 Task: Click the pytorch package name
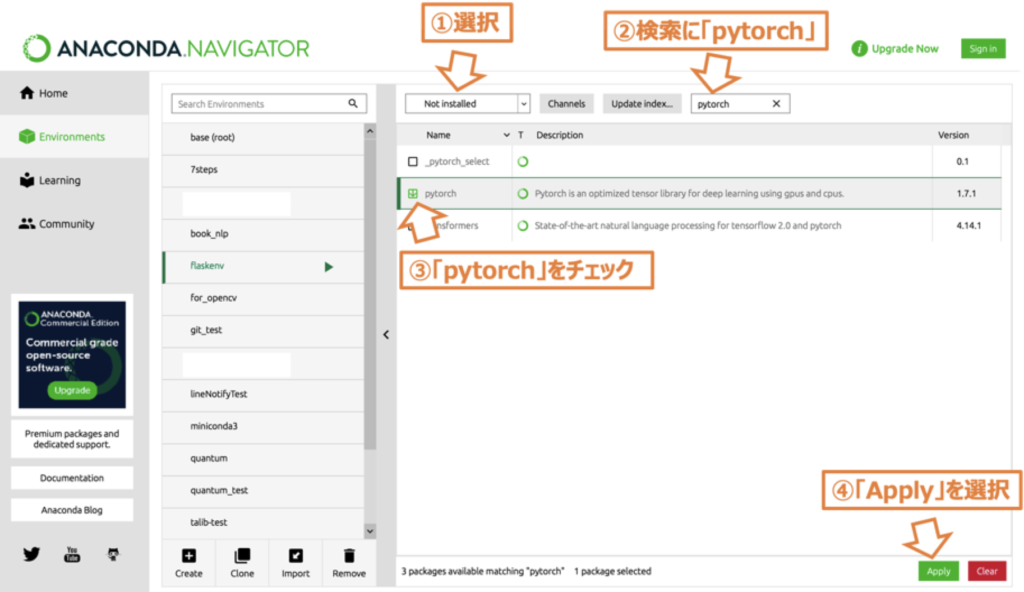click(x=441, y=193)
